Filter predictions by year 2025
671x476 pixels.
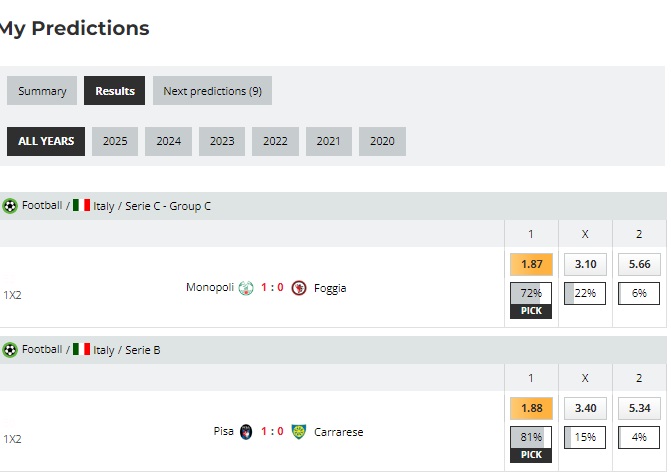coord(115,141)
